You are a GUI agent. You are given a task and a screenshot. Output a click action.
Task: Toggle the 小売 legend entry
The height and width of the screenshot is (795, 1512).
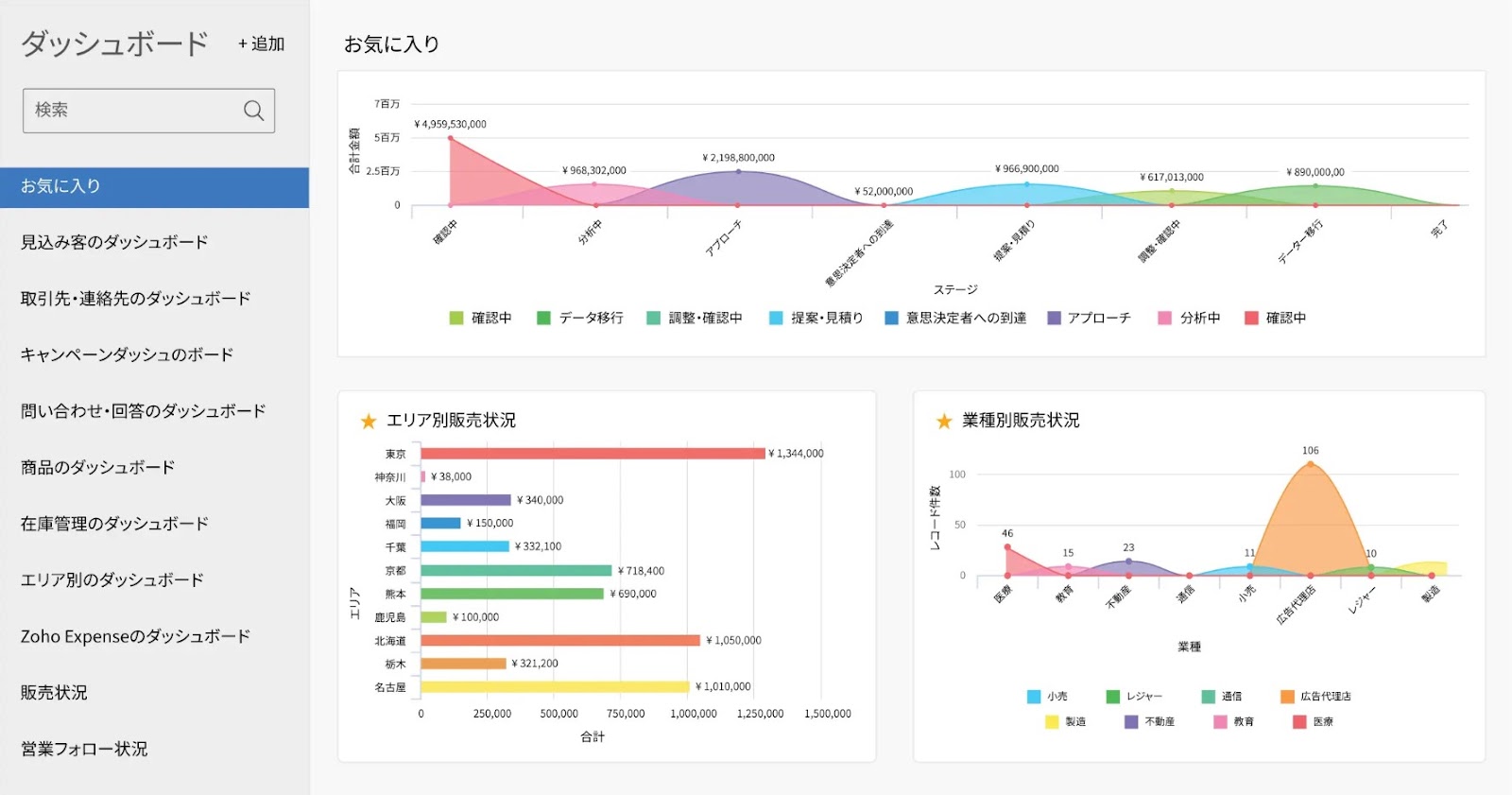1047,697
